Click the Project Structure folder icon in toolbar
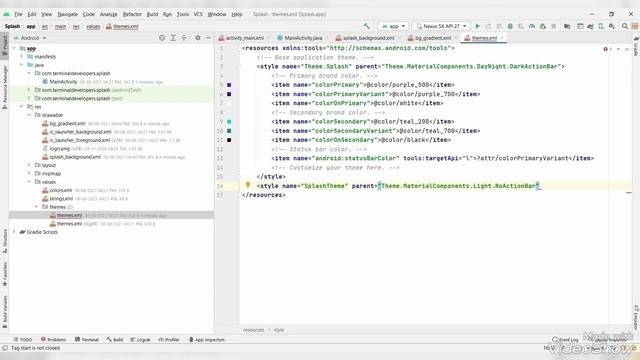 tap(567, 26)
